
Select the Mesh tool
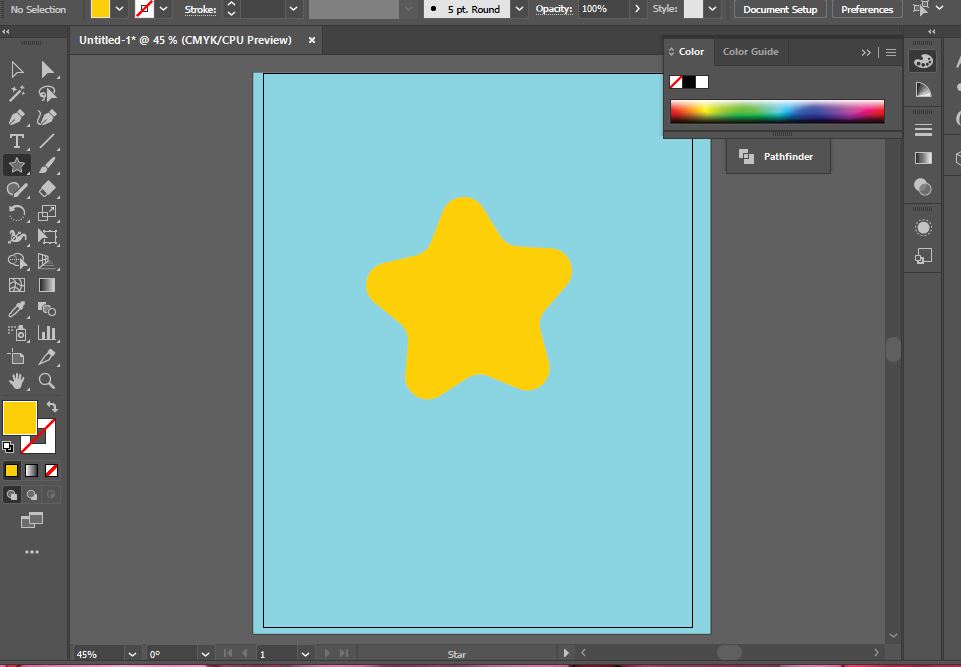[x=17, y=285]
